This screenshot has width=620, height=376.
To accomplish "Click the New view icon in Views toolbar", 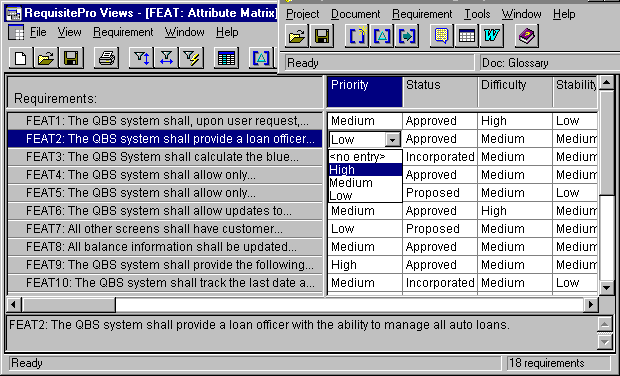I will click(21, 59).
